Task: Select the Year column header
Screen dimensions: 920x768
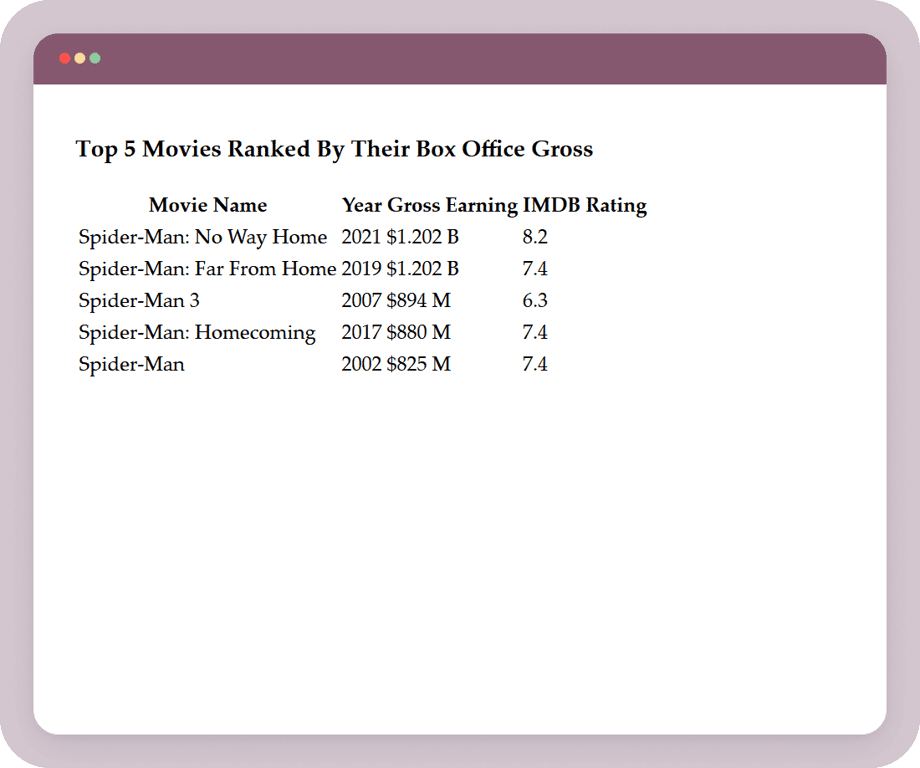Action: 362,205
